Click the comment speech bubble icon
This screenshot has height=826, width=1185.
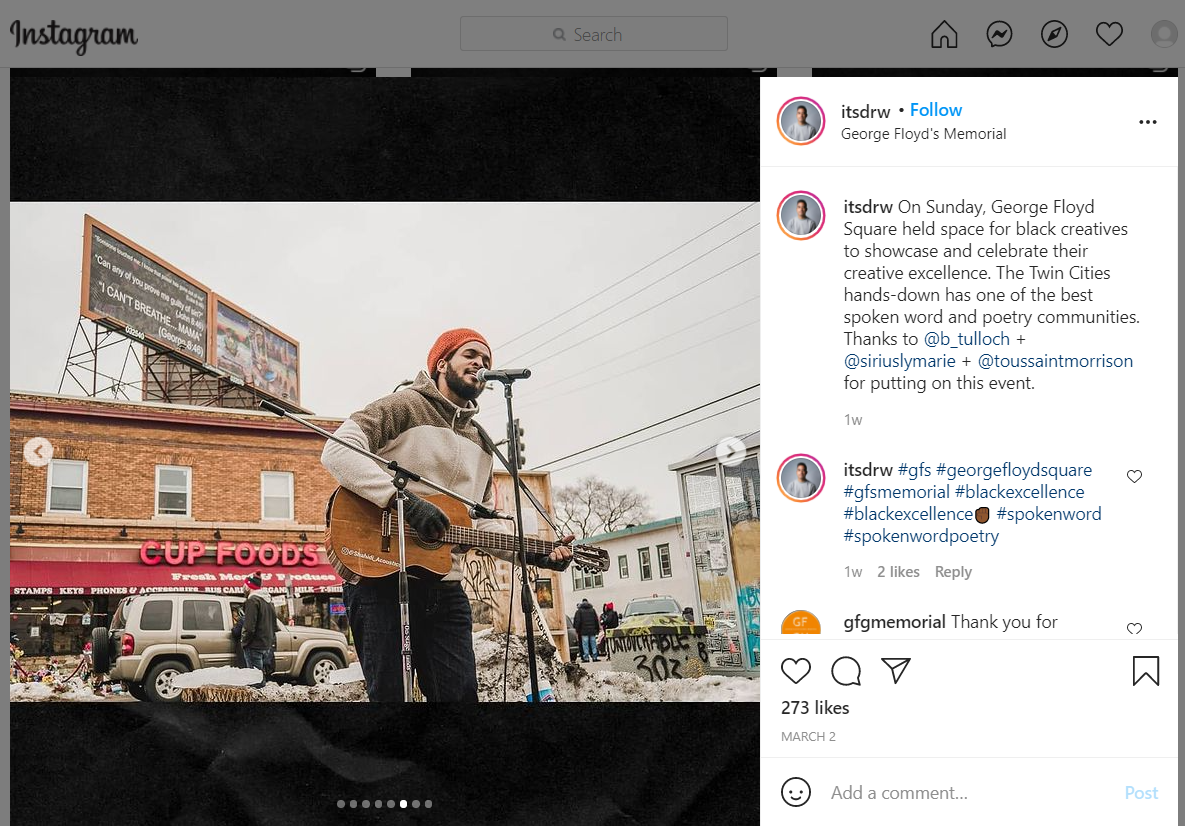(846, 671)
